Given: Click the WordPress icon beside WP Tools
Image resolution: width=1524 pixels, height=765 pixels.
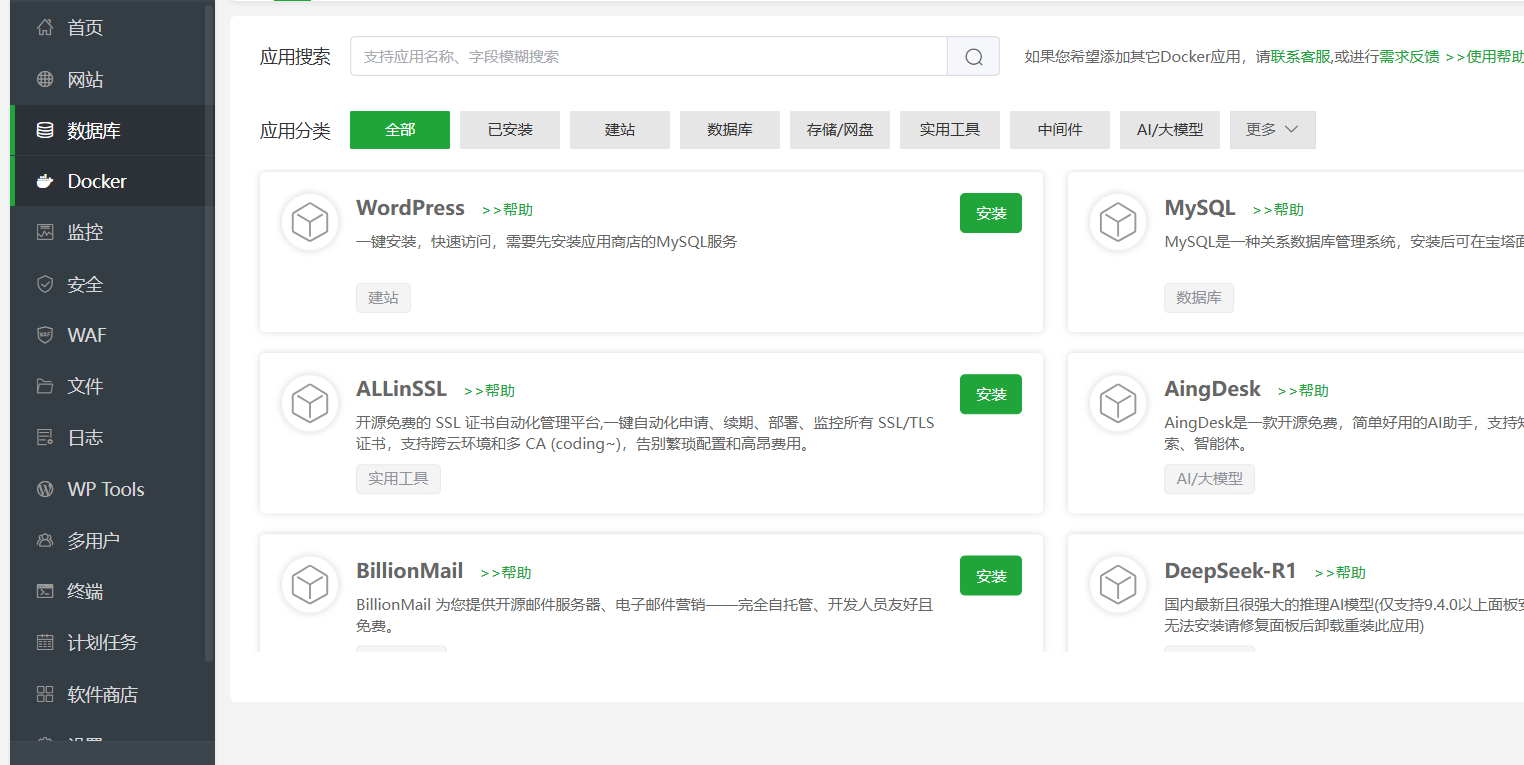Looking at the screenshot, I should click(x=45, y=489).
